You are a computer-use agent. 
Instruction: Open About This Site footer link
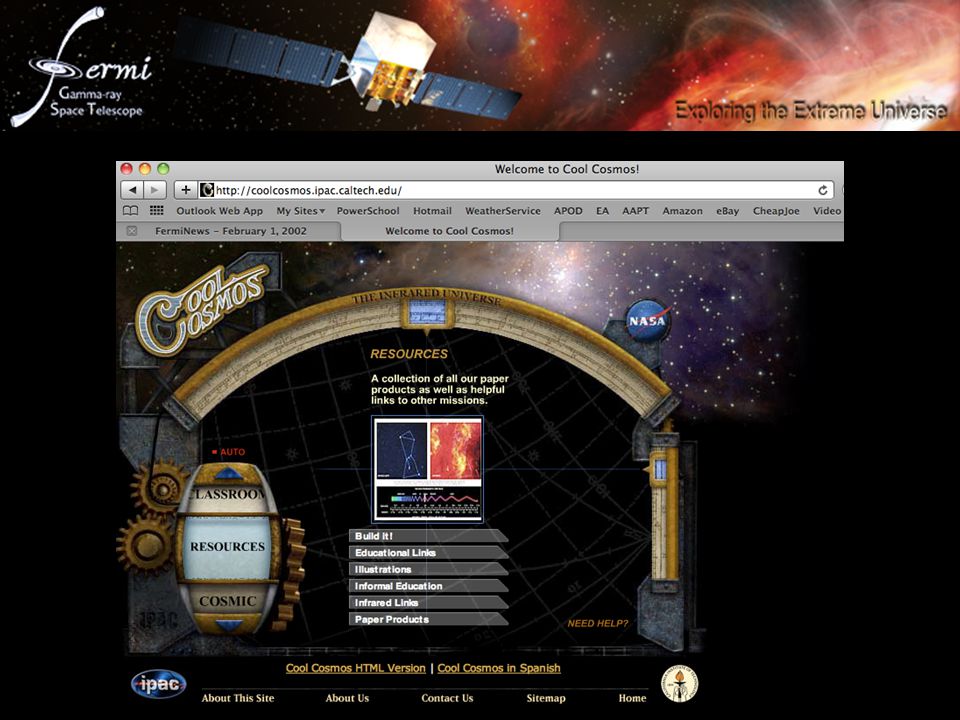click(x=238, y=698)
